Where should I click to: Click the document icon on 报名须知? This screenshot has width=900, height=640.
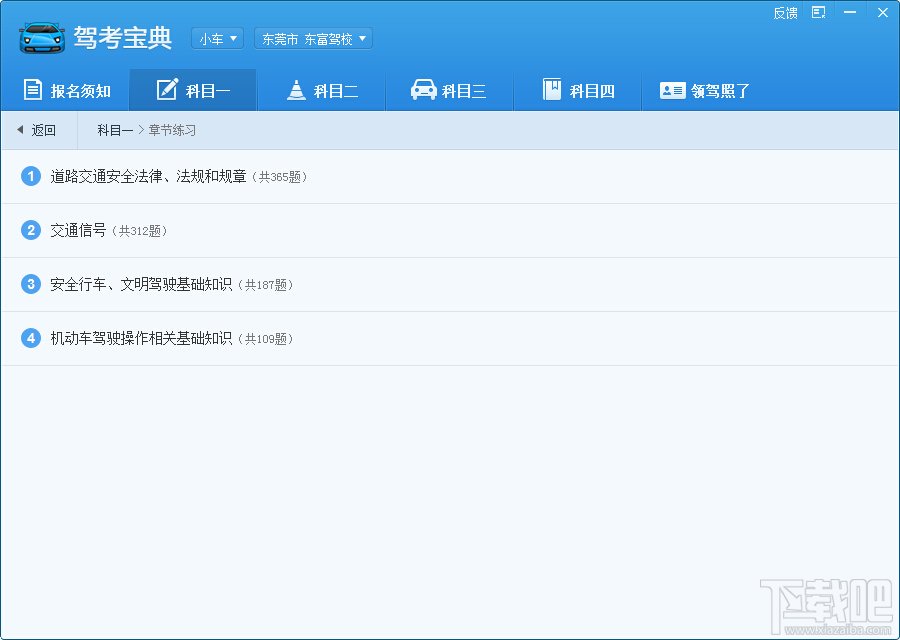pos(31,89)
